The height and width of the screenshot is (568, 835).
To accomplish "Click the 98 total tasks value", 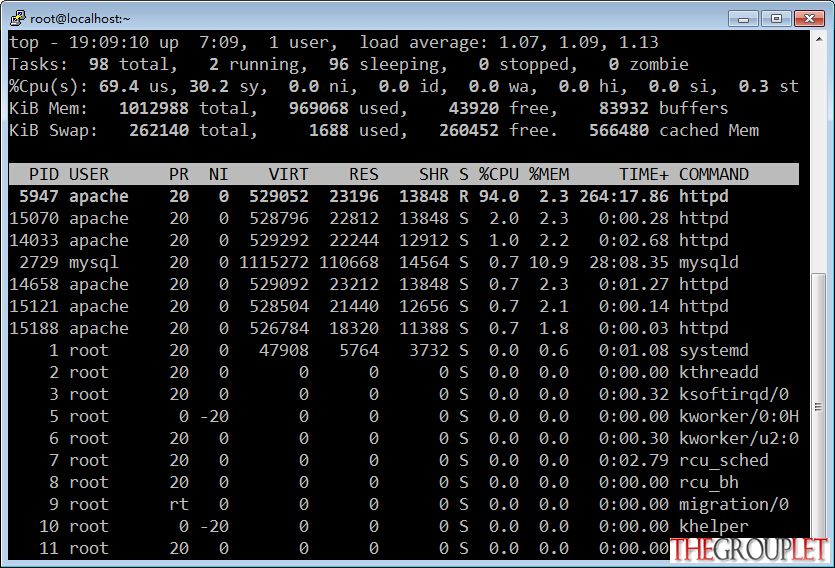I will point(99,64).
